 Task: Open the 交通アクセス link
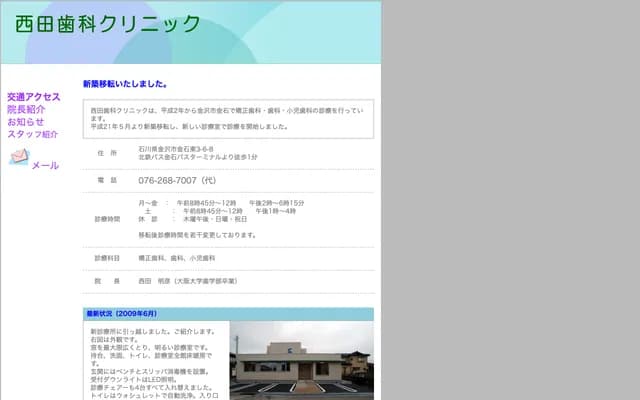[34, 97]
